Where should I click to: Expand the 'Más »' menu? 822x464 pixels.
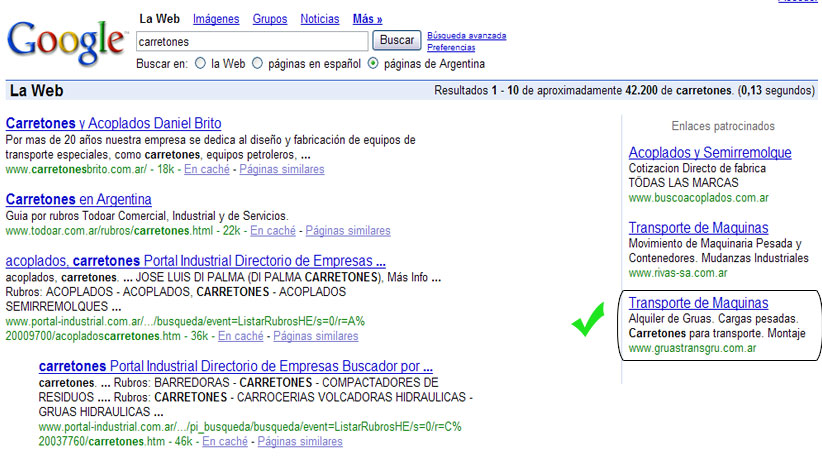click(x=367, y=19)
